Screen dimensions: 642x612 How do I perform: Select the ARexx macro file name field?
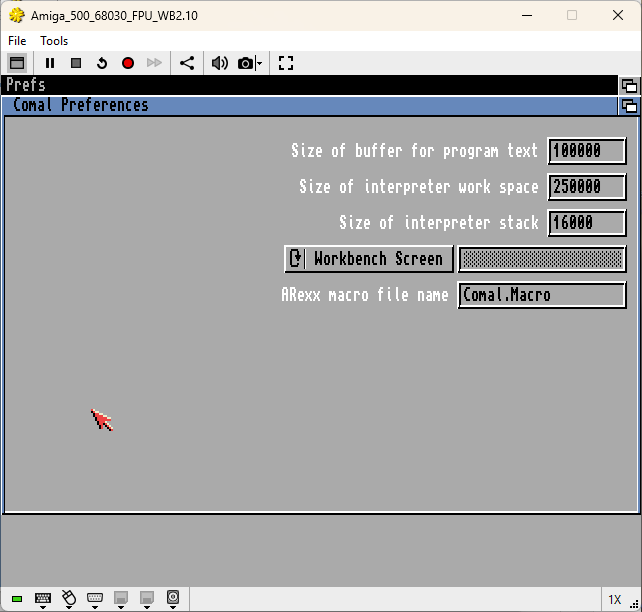[542, 295]
